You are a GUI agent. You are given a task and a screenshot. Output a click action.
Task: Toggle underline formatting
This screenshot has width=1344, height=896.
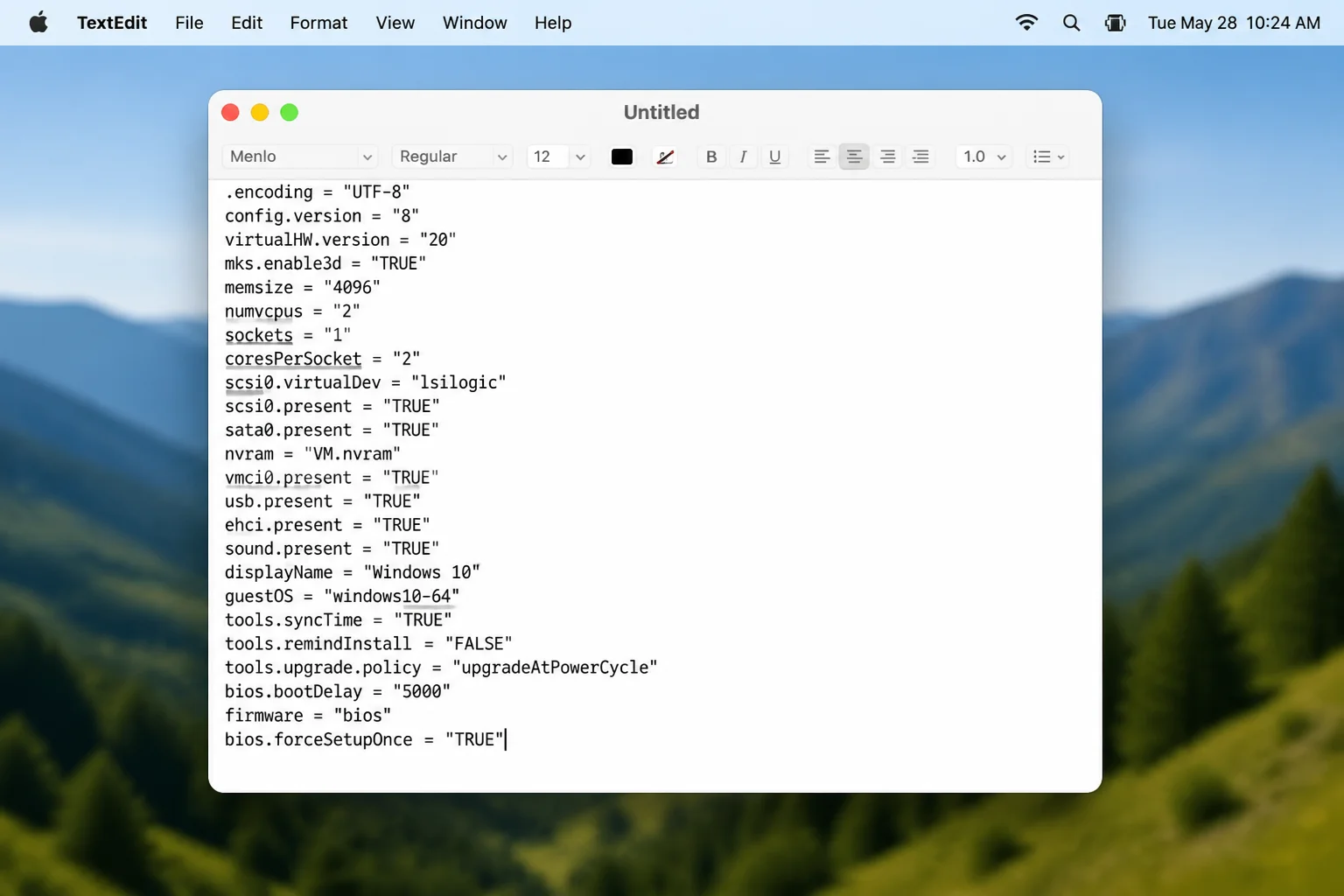(x=774, y=157)
